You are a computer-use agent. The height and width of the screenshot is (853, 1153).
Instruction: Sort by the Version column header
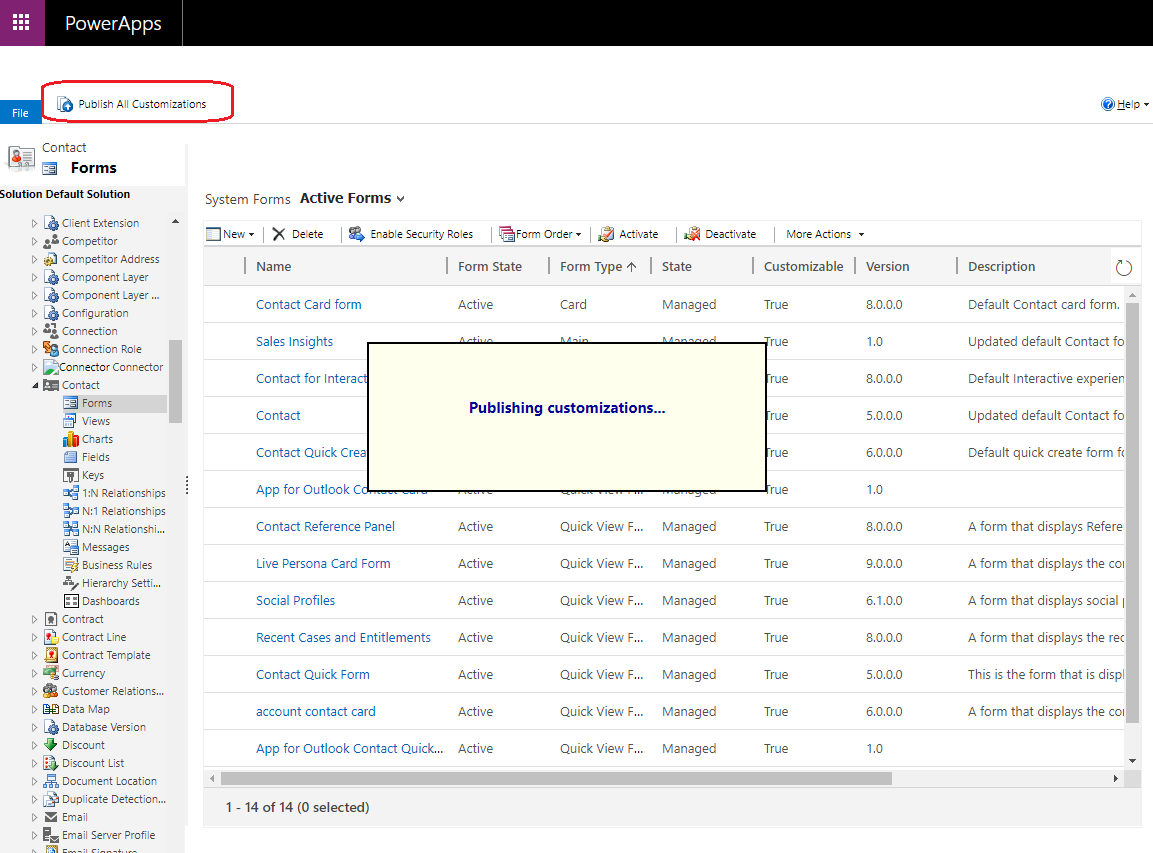(887, 266)
